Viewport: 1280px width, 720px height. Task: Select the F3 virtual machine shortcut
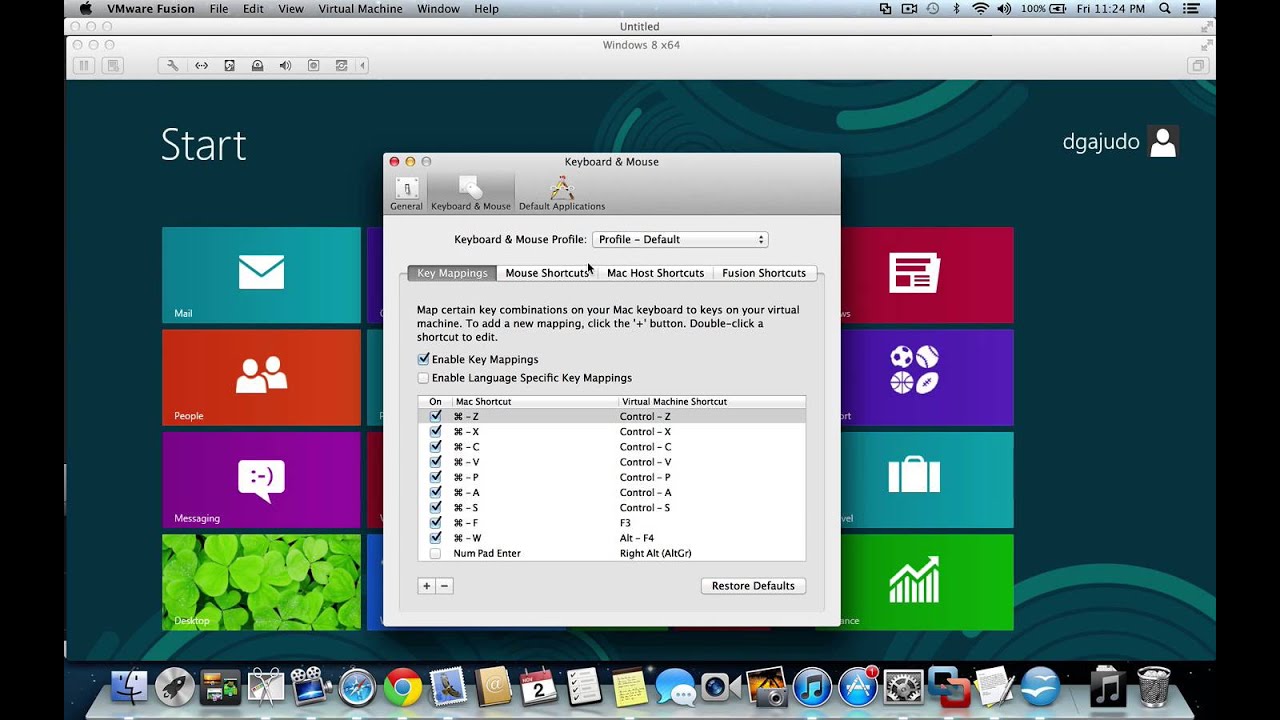pos(625,523)
